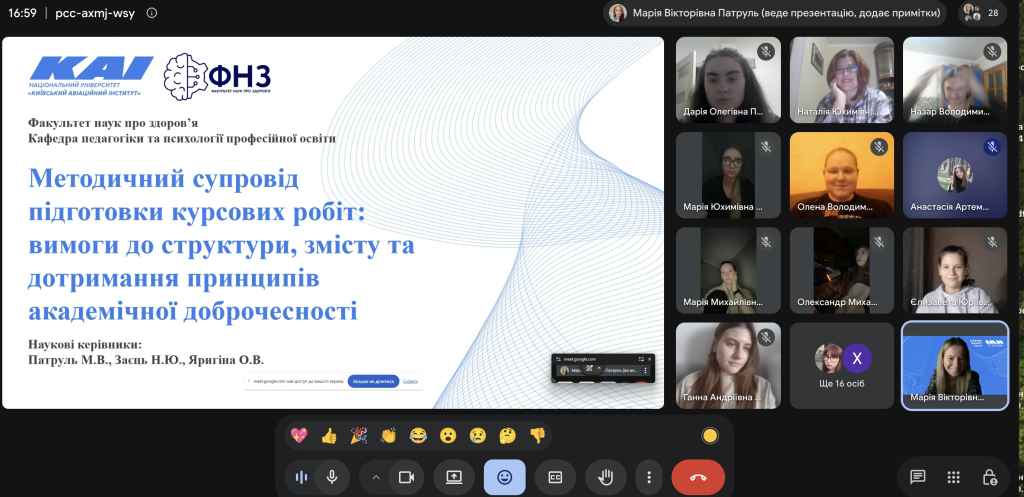
Task: Change the reaction skin tone color
Action: 710,436
